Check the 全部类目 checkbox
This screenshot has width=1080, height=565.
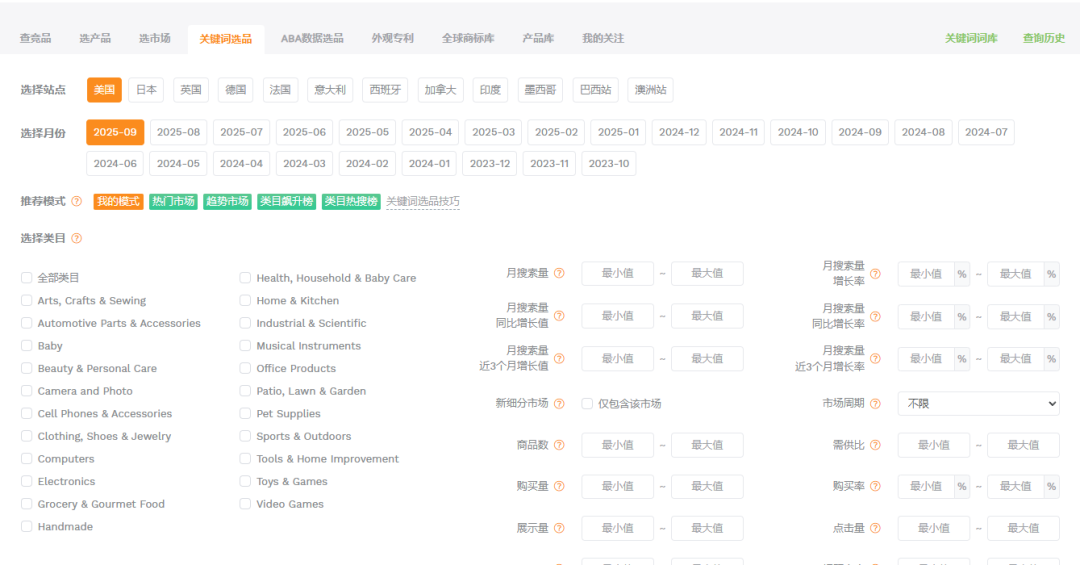27,278
